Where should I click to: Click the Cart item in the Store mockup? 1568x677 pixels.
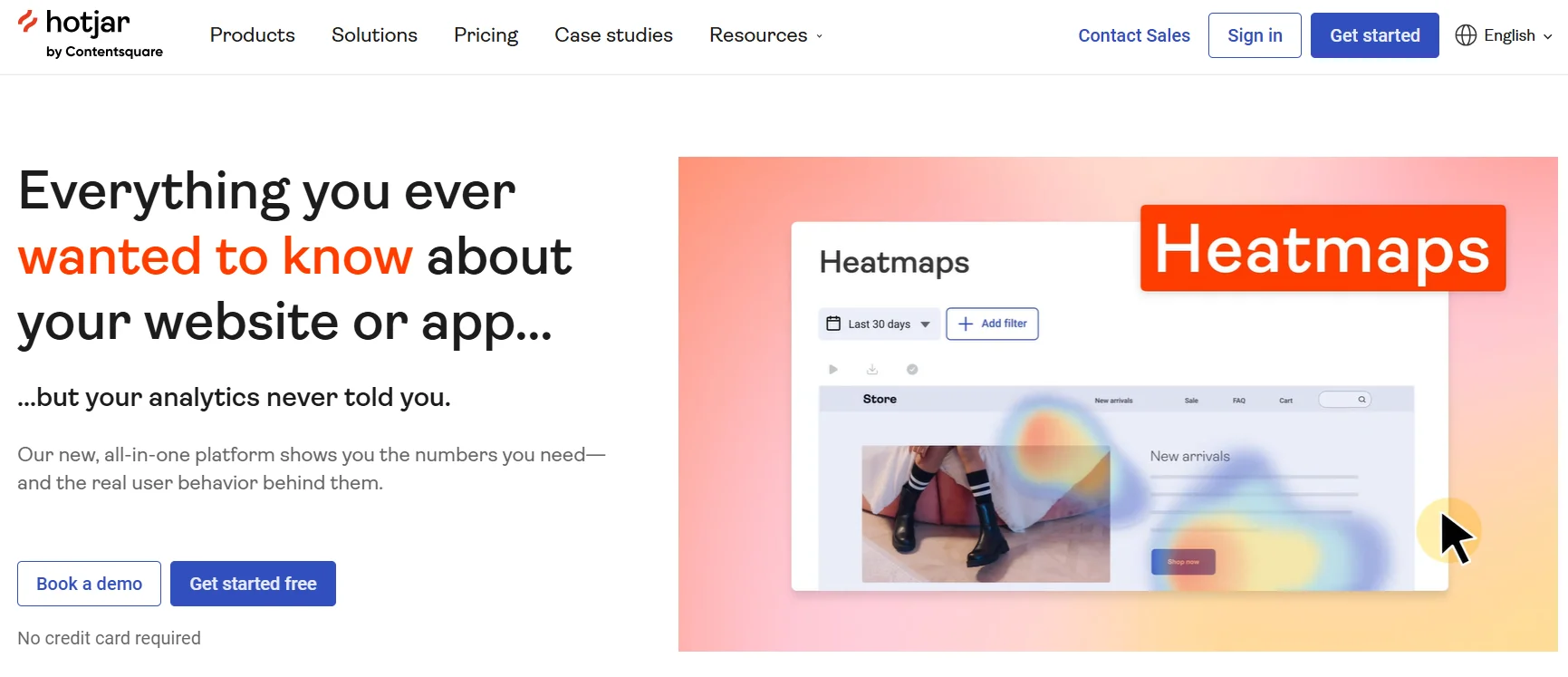pyautogui.click(x=1285, y=401)
